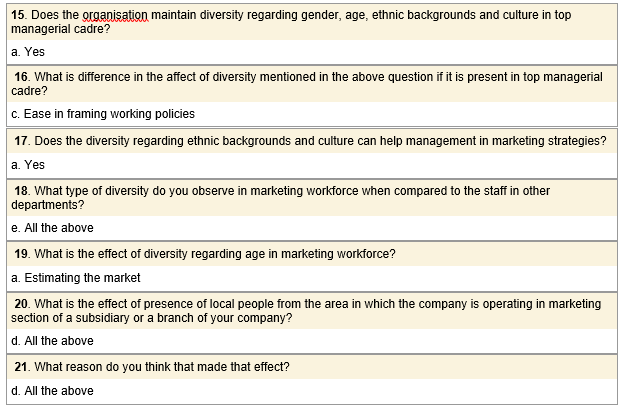Click the bold number 19 label
The image size is (623, 410).
(x=22, y=254)
